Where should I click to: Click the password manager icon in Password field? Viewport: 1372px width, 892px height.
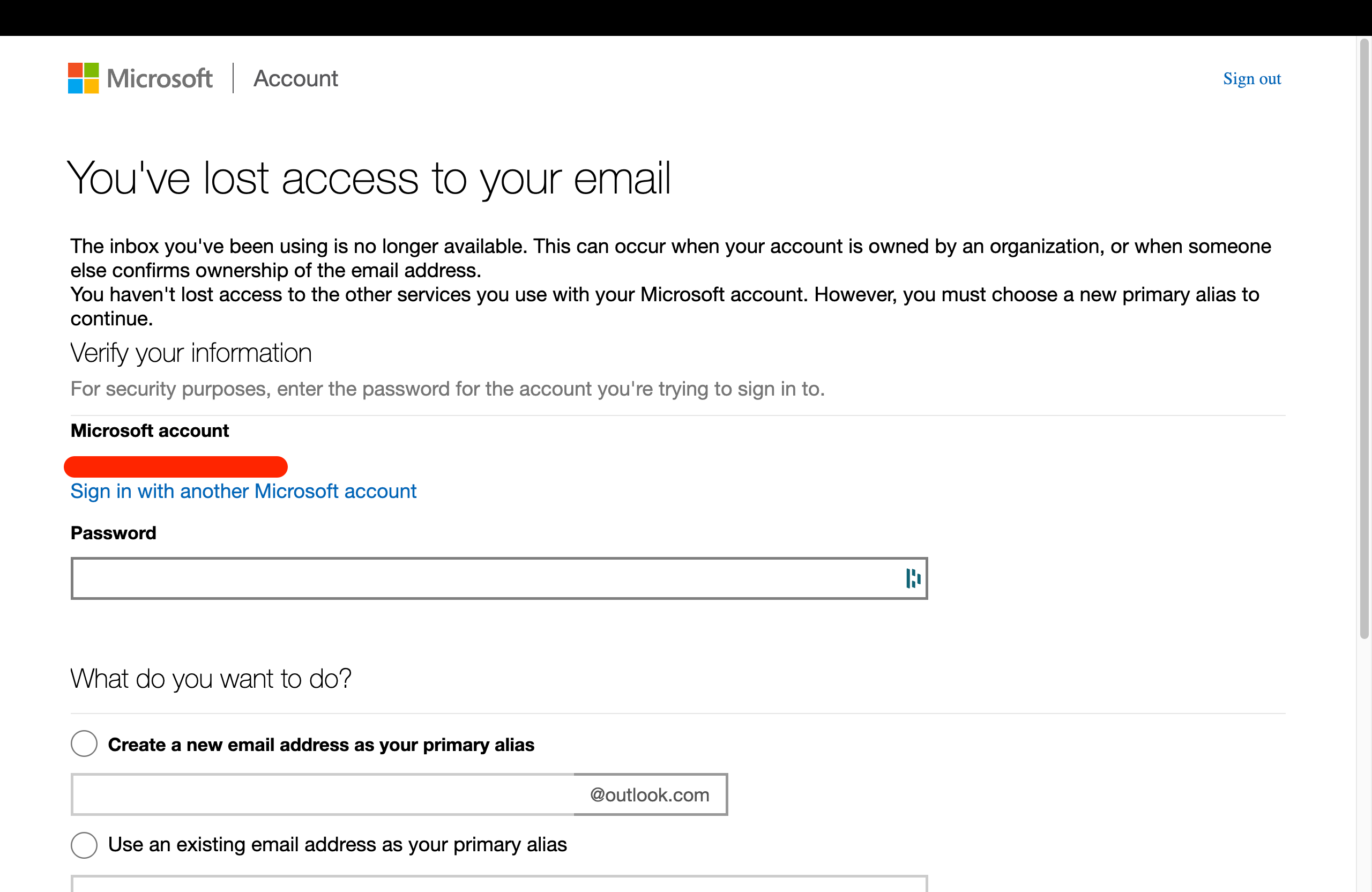point(913,578)
